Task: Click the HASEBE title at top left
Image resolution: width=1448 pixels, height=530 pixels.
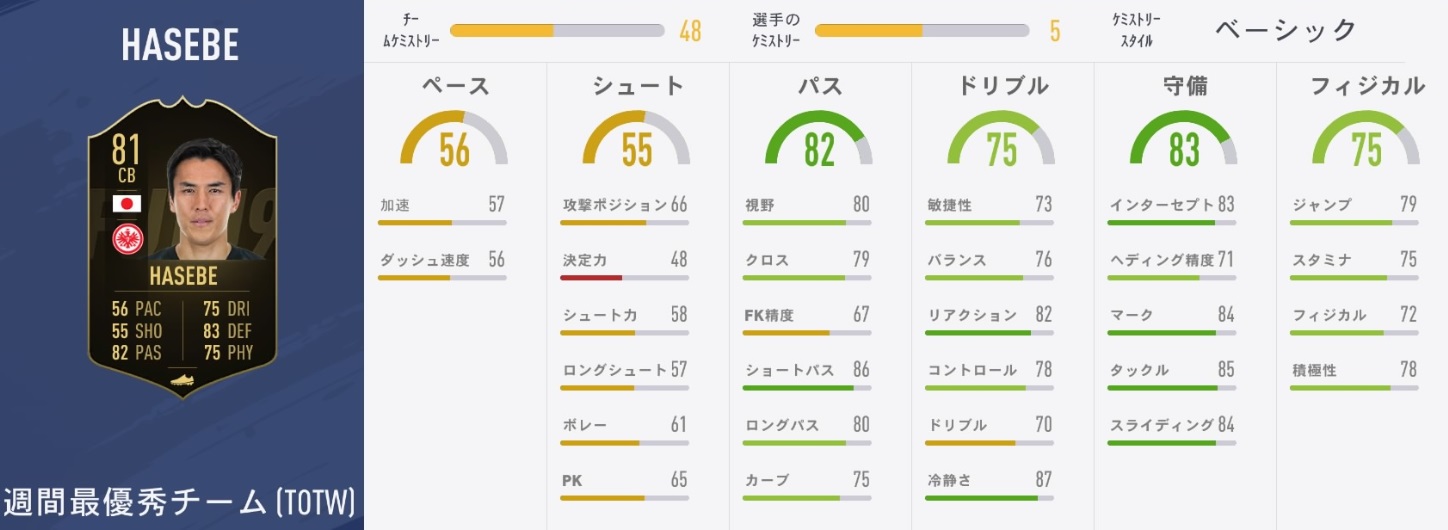Action: pyautogui.click(x=180, y=46)
